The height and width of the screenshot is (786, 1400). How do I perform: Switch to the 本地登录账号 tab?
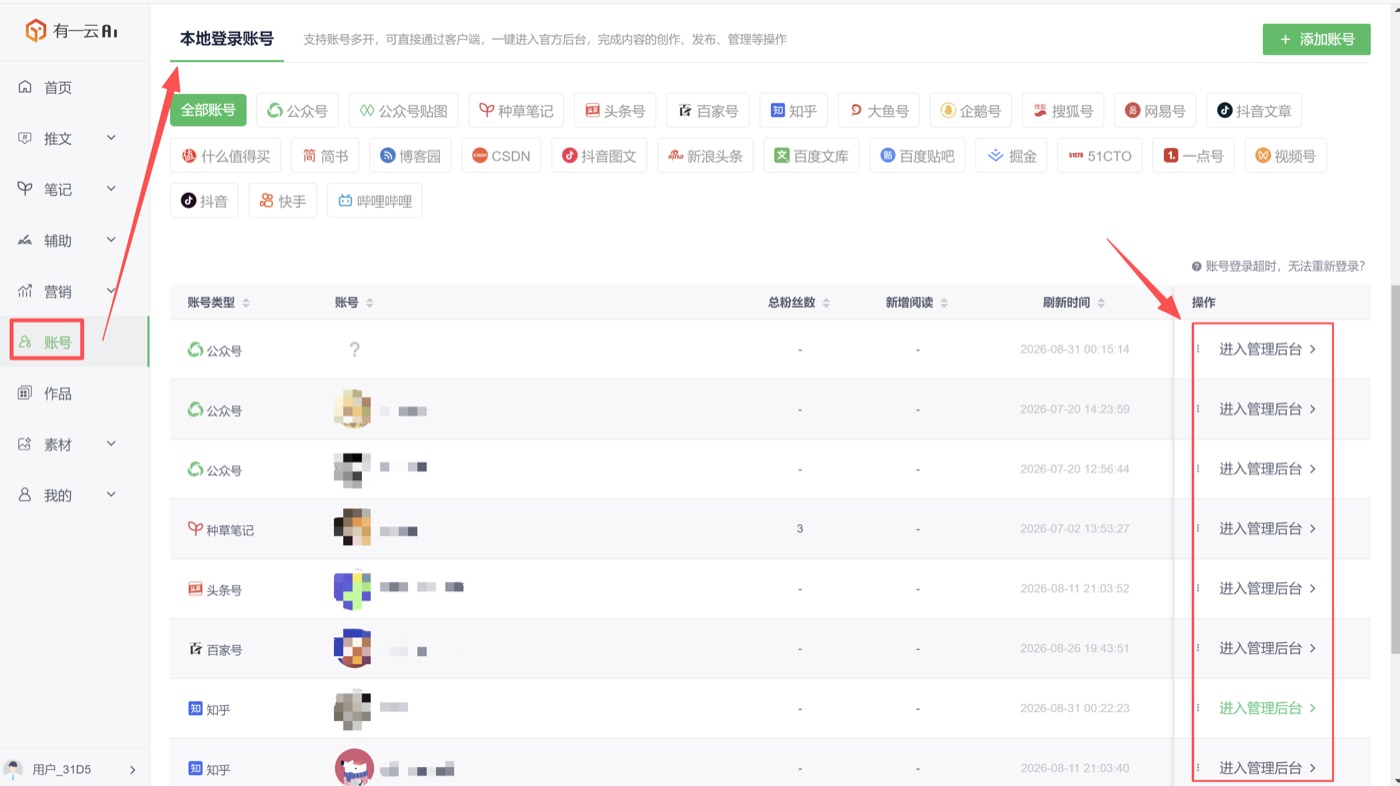click(x=227, y=39)
